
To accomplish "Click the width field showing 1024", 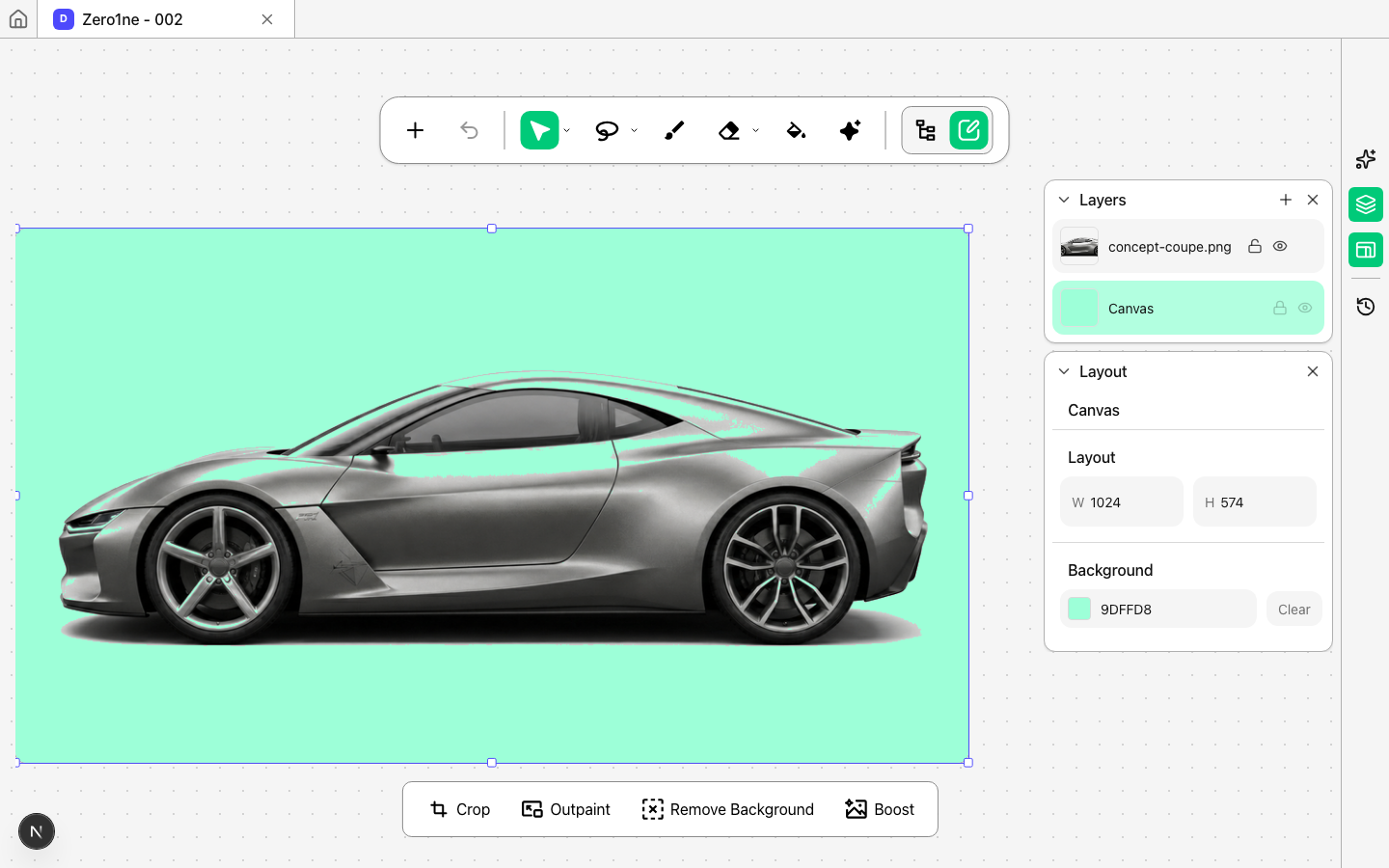I will [1122, 502].
